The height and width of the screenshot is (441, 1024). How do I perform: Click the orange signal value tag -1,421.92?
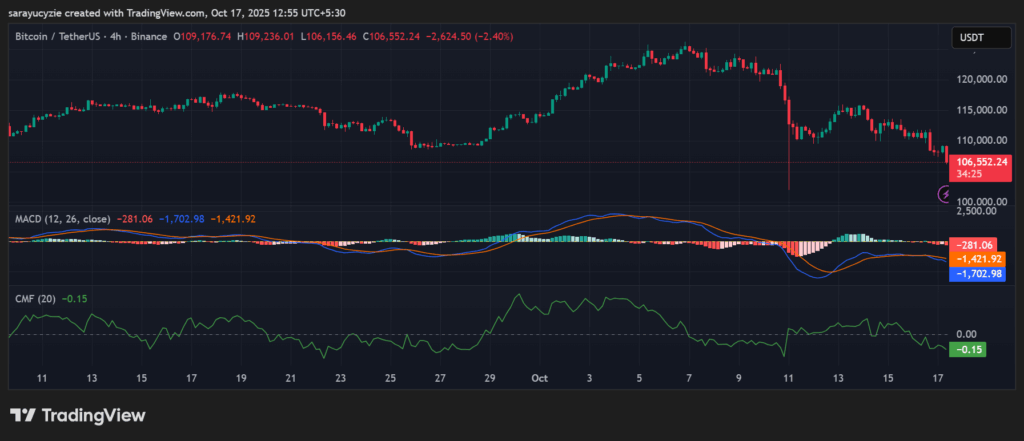(x=973, y=258)
